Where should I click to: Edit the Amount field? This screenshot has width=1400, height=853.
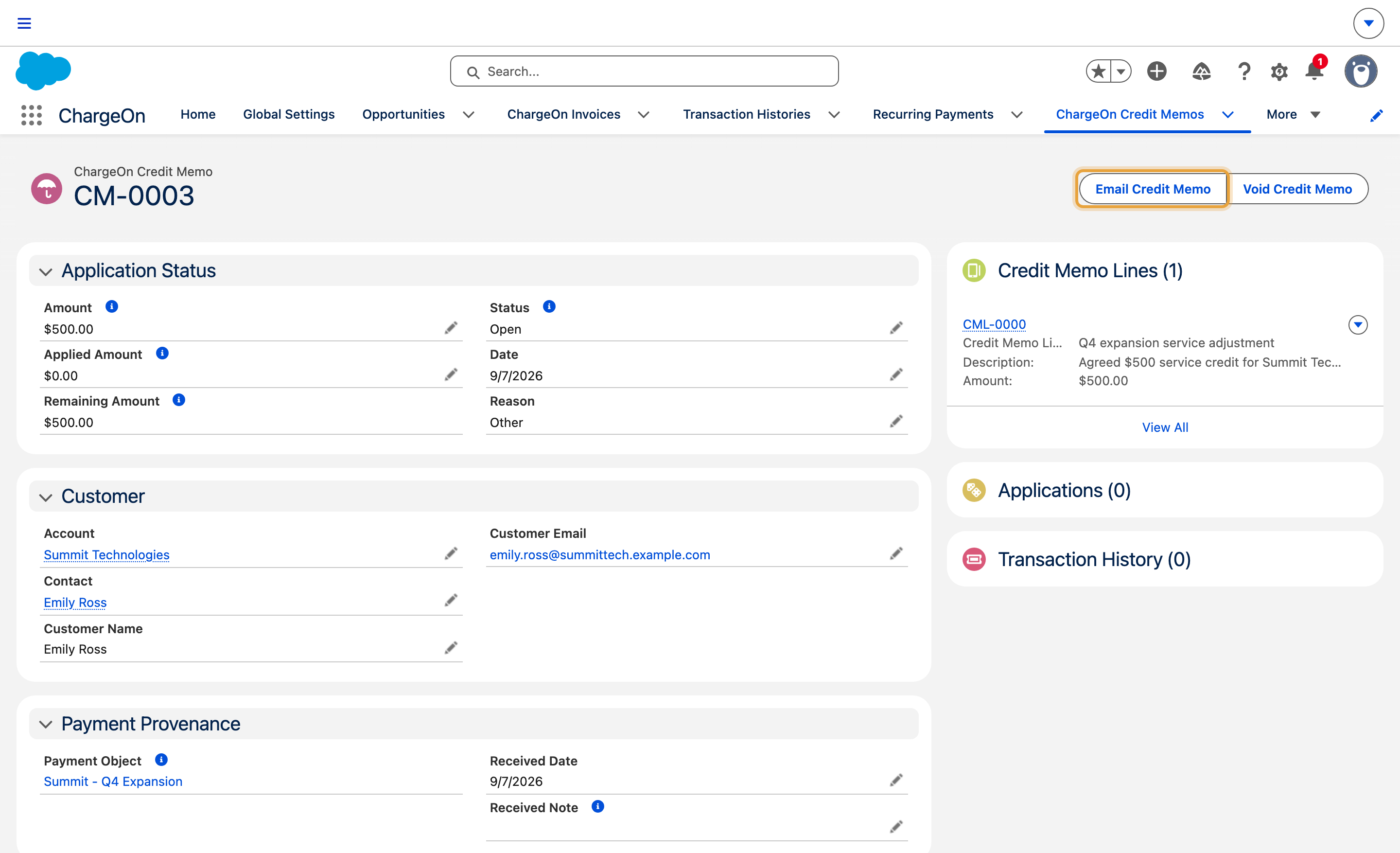pyautogui.click(x=451, y=328)
